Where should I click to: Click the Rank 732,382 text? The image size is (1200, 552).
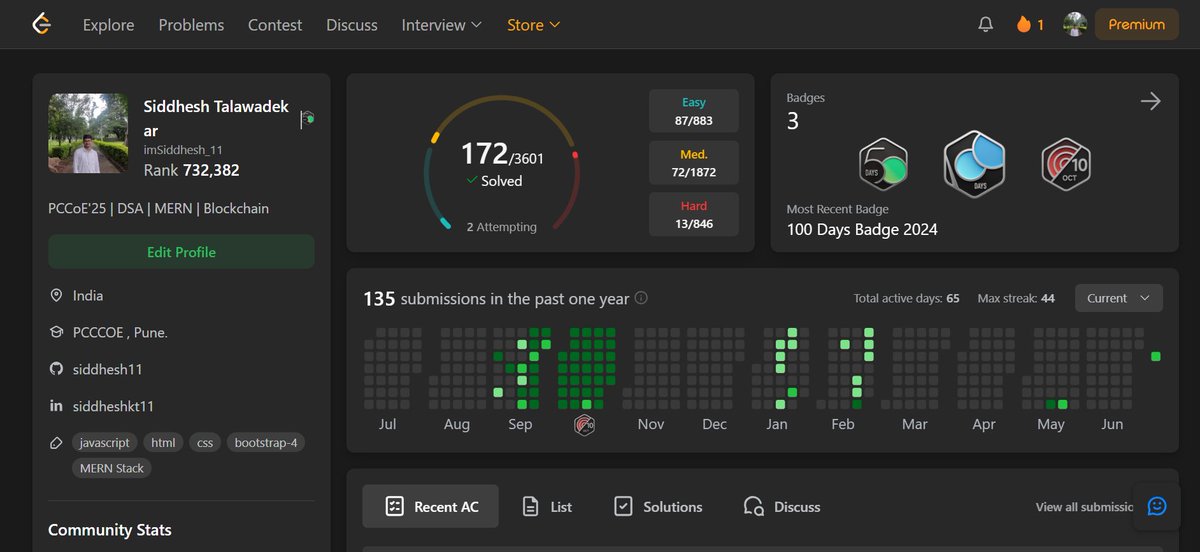pos(192,170)
